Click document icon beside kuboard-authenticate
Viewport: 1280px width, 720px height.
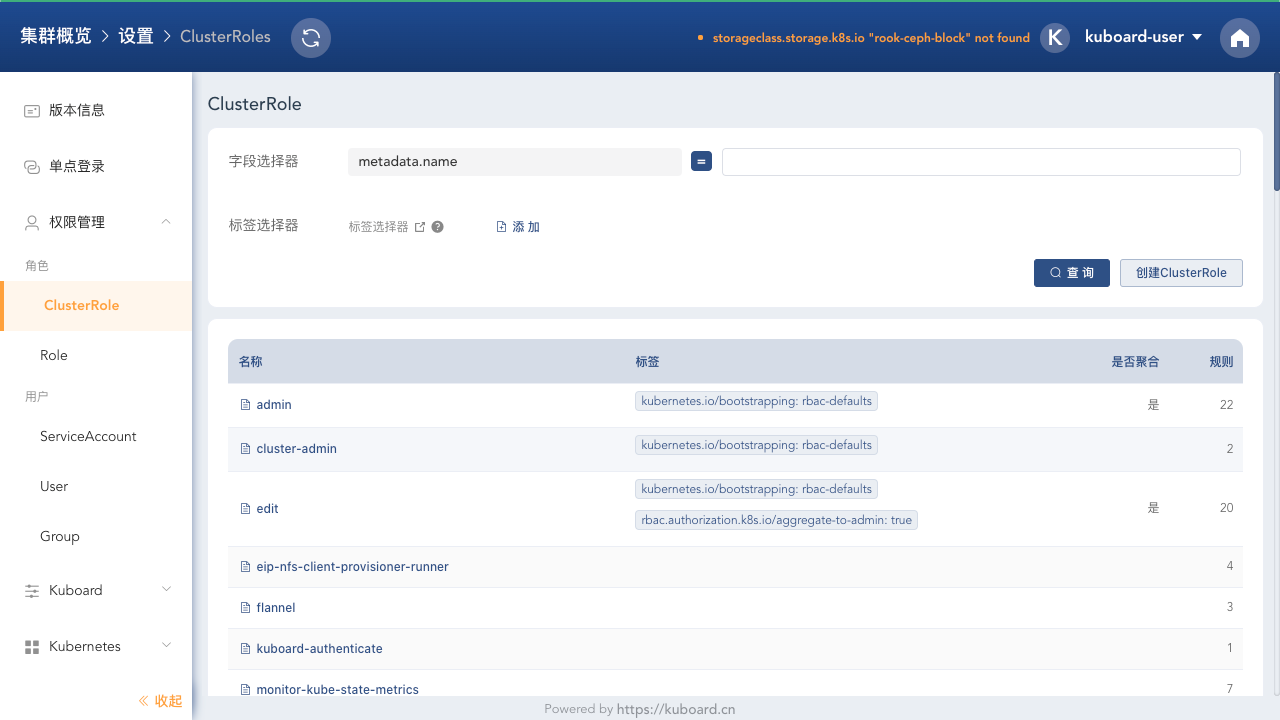[x=245, y=649]
